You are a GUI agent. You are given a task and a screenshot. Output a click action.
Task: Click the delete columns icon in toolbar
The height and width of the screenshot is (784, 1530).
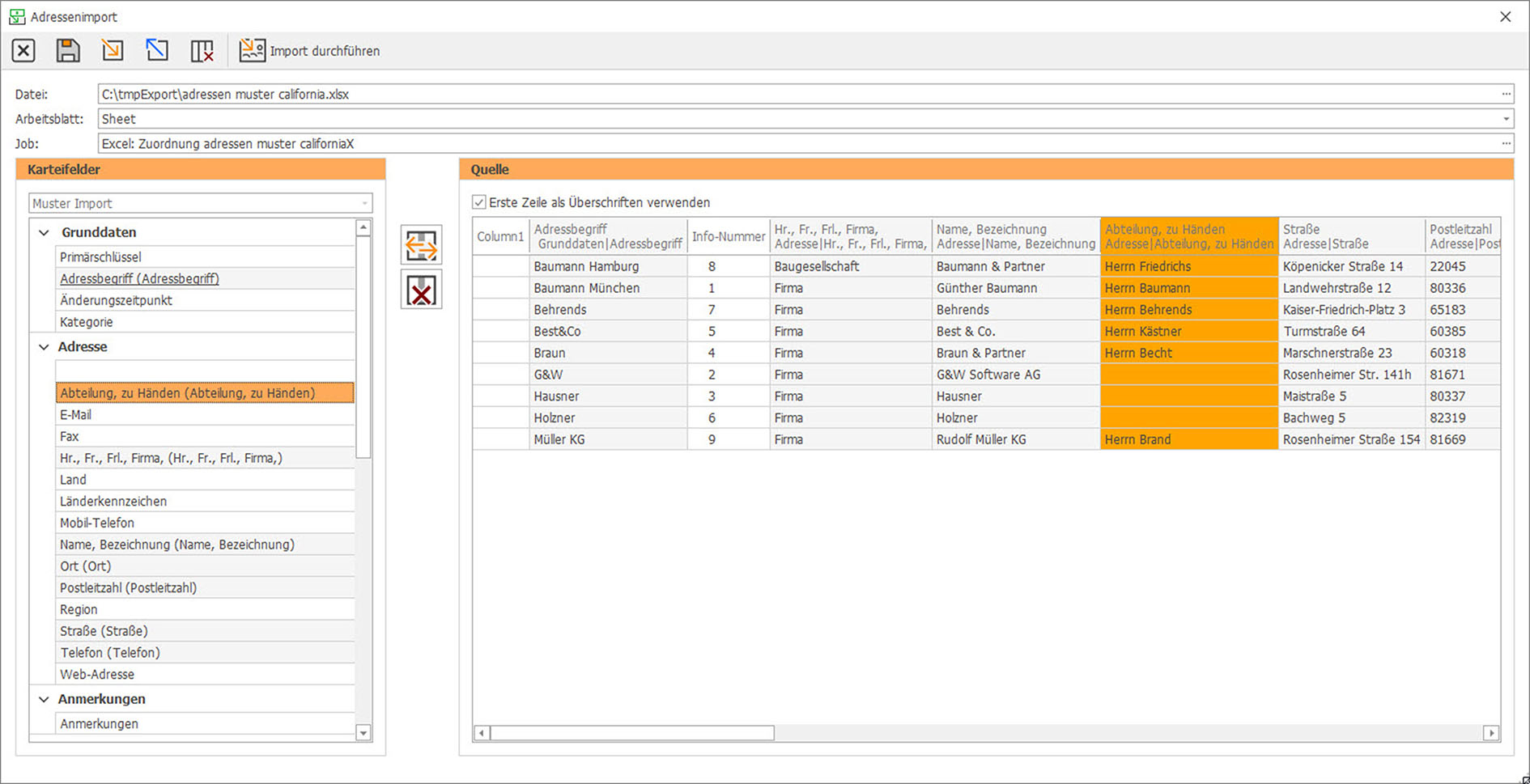click(202, 51)
